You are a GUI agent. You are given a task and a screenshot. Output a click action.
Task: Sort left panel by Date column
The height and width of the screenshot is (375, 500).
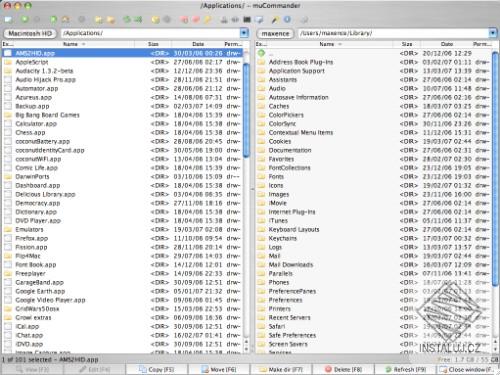198,44
